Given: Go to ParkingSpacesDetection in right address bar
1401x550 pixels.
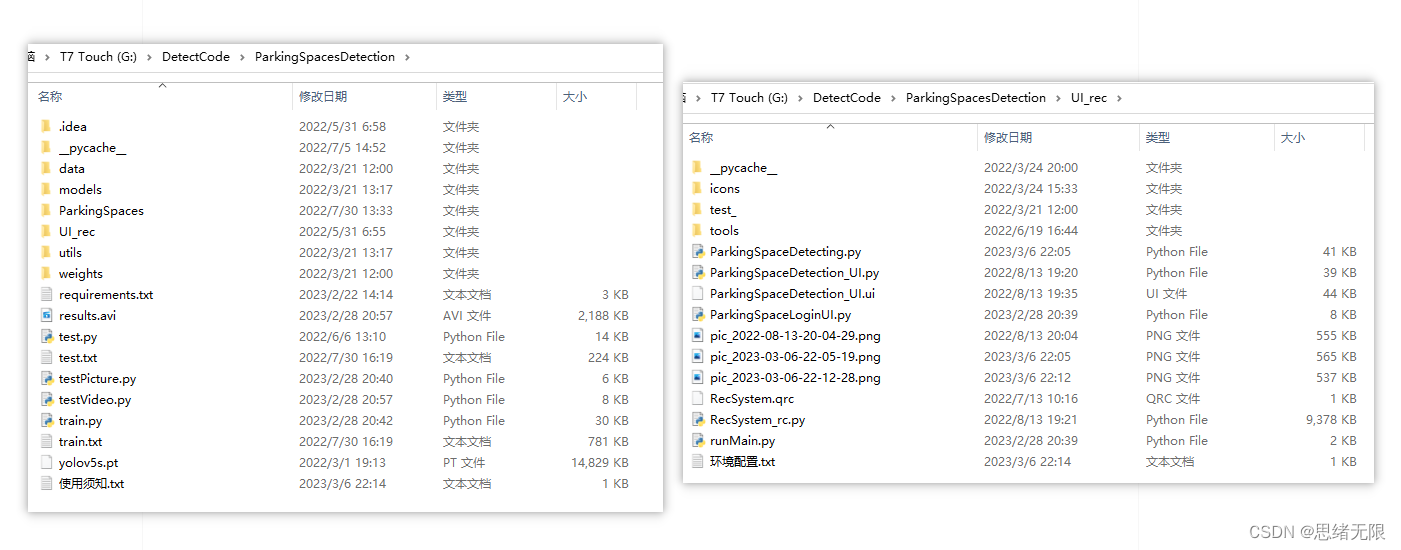Looking at the screenshot, I should [x=976, y=98].
